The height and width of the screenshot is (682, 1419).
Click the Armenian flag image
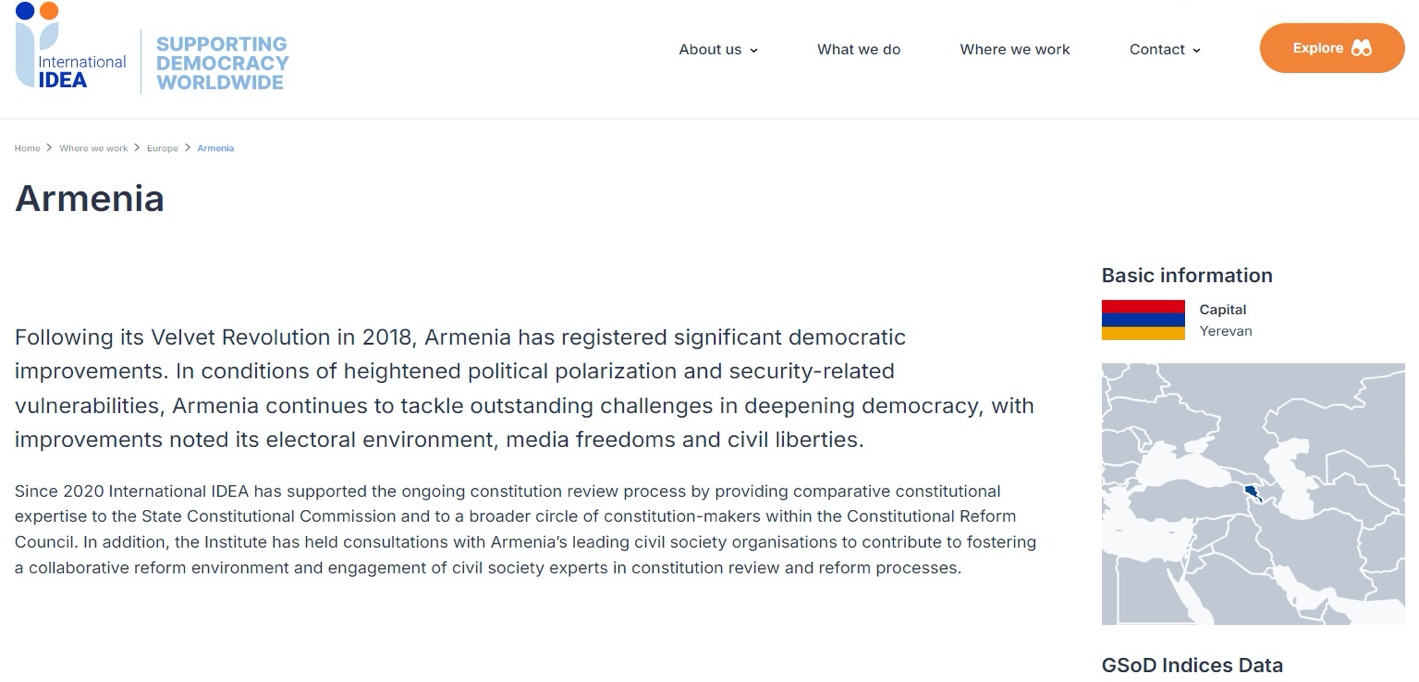point(1143,320)
